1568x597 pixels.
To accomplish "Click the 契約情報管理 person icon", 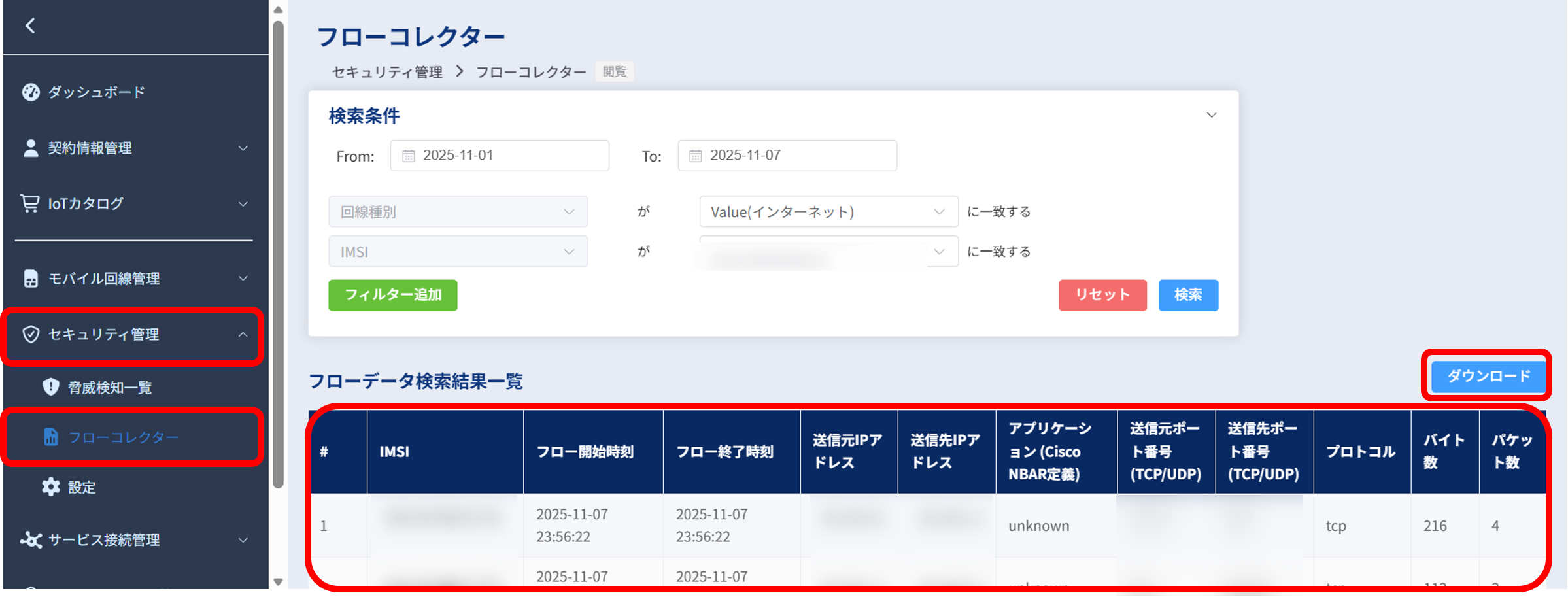I will (29, 148).
